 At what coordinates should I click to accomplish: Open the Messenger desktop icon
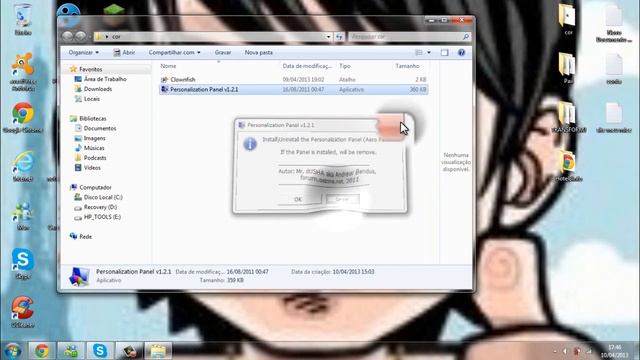coord(23,216)
